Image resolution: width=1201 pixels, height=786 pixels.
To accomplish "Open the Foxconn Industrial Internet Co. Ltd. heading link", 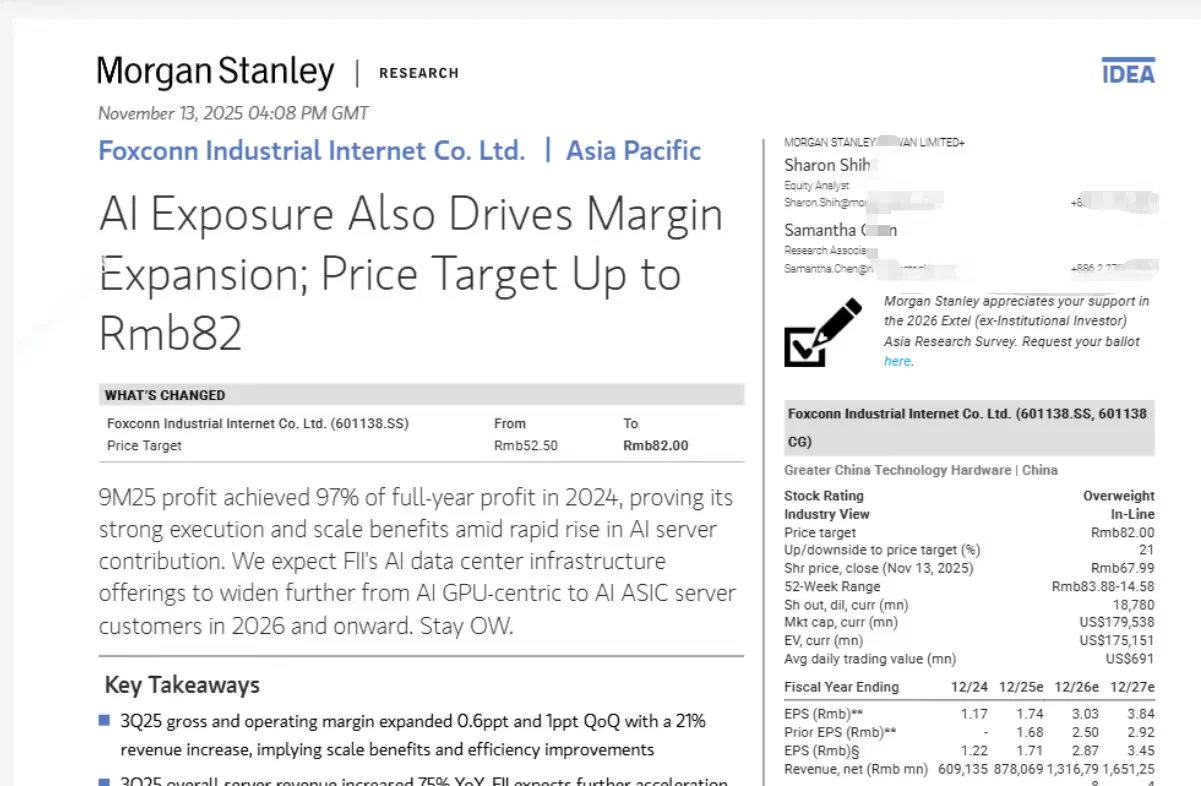I will 311,151.
